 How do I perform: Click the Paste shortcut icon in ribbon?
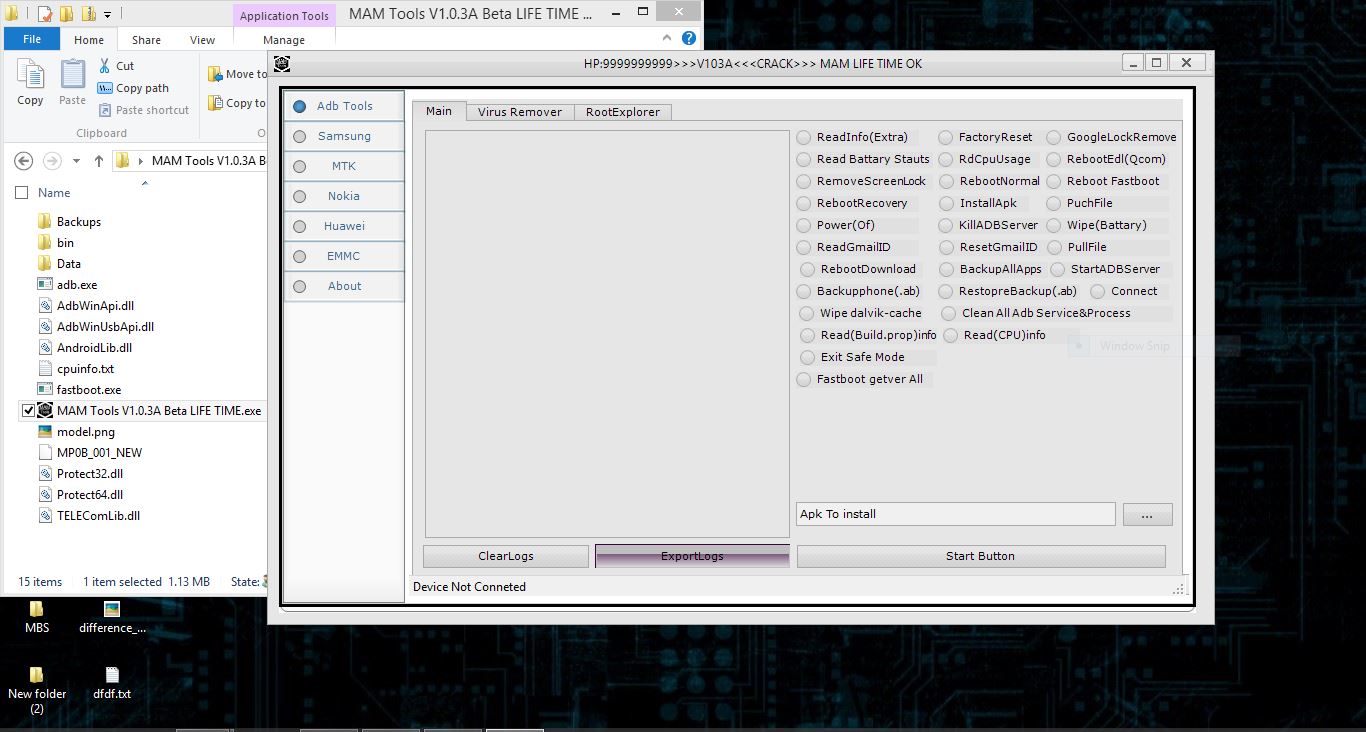coord(105,110)
